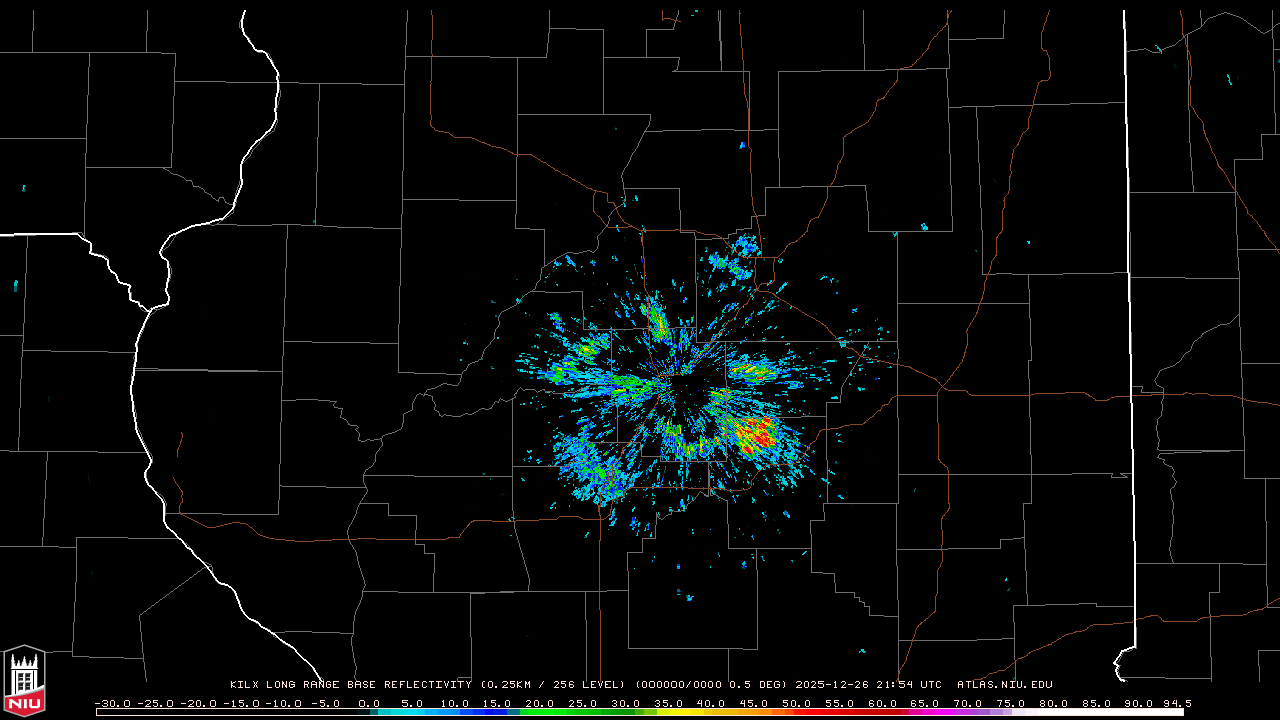1280x720 pixels.
Task: Click the 60.0 scale label
Action: (882, 704)
